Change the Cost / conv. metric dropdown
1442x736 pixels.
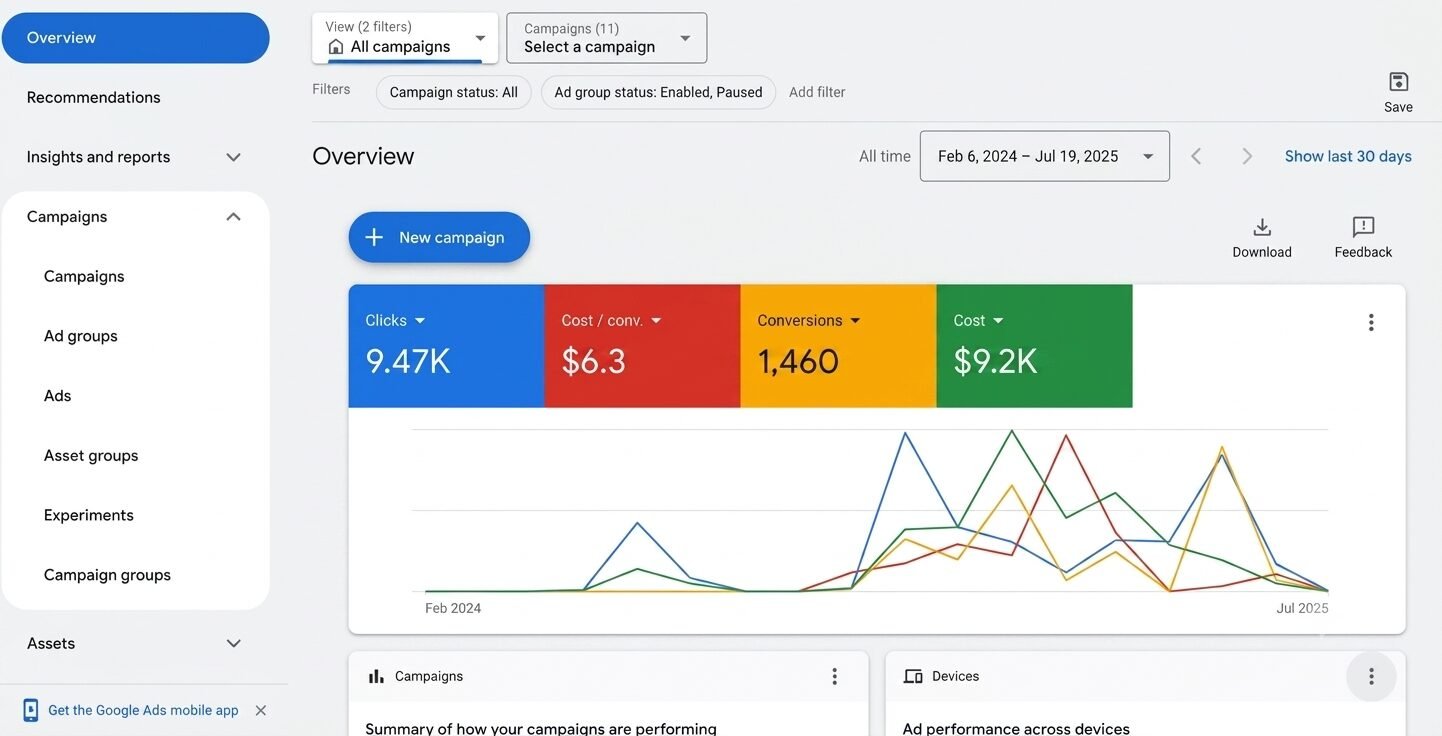(x=656, y=320)
